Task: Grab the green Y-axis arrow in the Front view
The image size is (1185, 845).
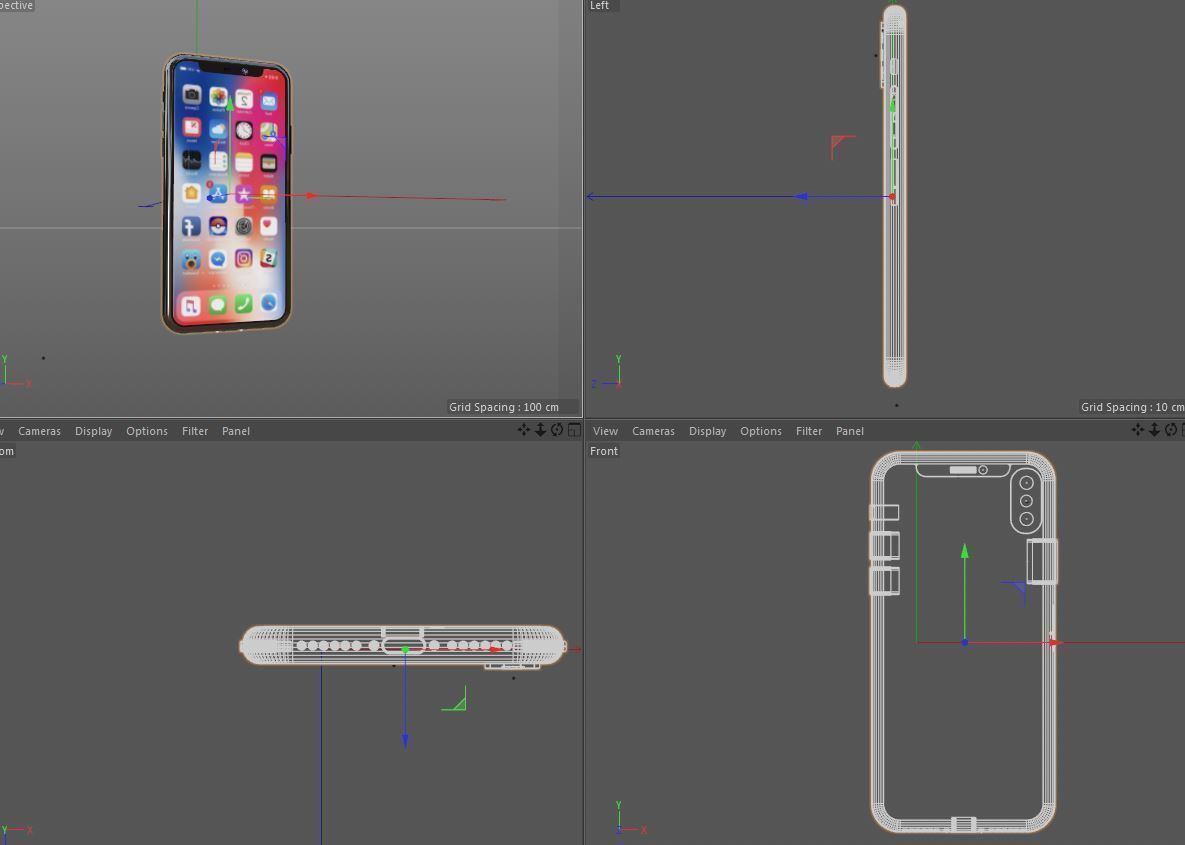Action: coord(965,551)
